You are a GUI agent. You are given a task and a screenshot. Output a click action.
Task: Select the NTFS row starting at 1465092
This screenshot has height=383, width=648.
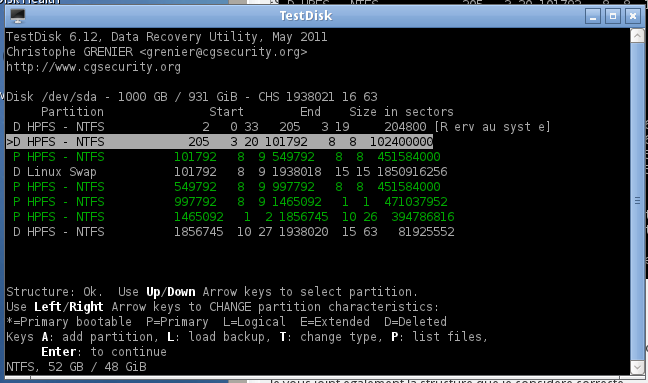[x=233, y=217]
